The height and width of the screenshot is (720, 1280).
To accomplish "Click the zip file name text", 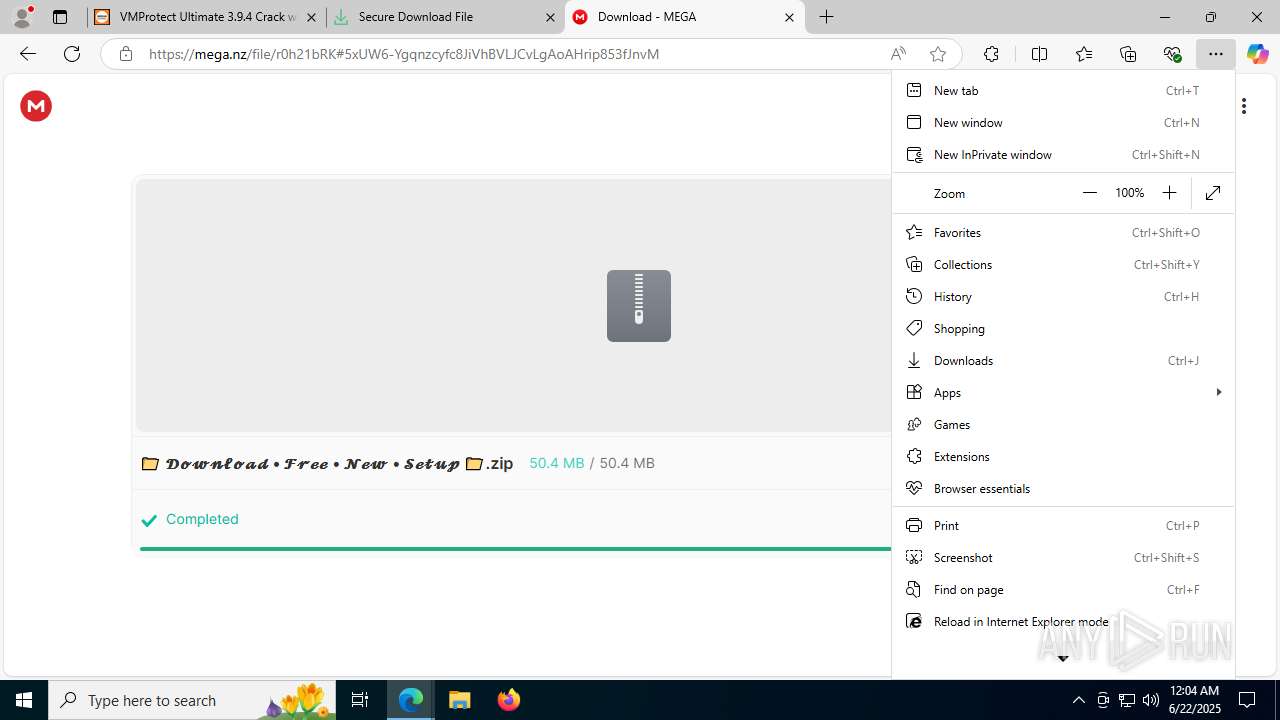I will (x=327, y=463).
